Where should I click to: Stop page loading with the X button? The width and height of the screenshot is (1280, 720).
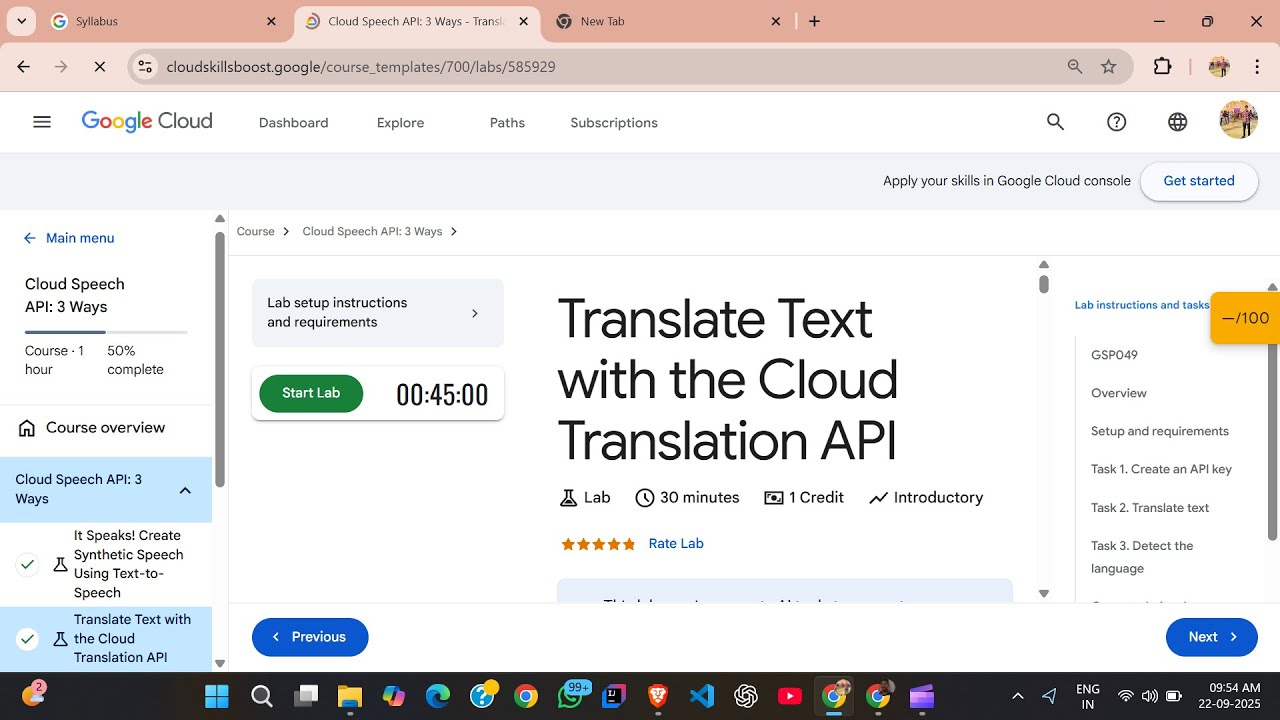(x=99, y=67)
